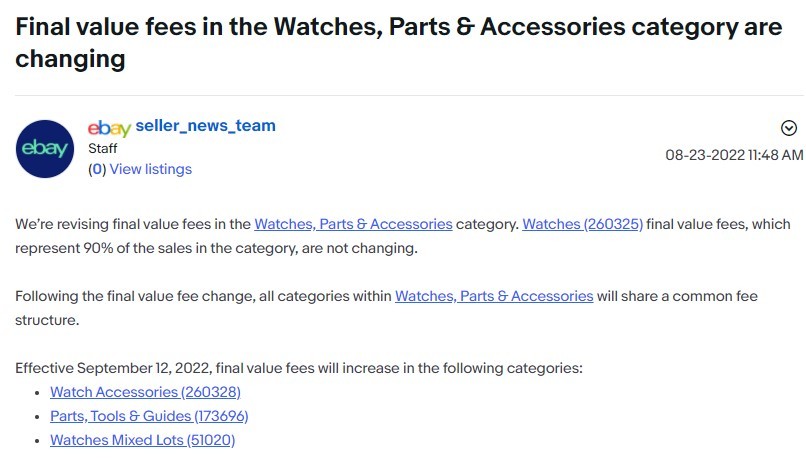This screenshot has width=806, height=468.
Task: Click the Staff rank label under the username
Action: pyautogui.click(x=103, y=148)
